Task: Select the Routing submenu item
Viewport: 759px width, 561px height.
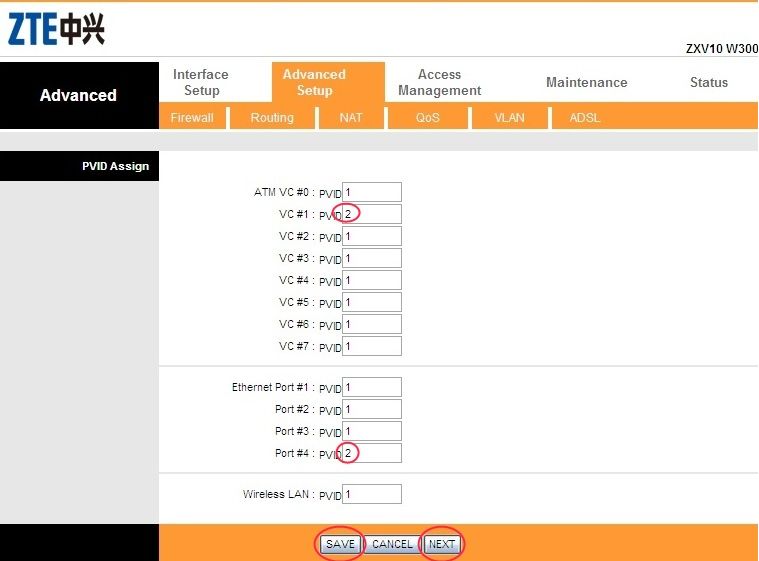Action: click(272, 118)
